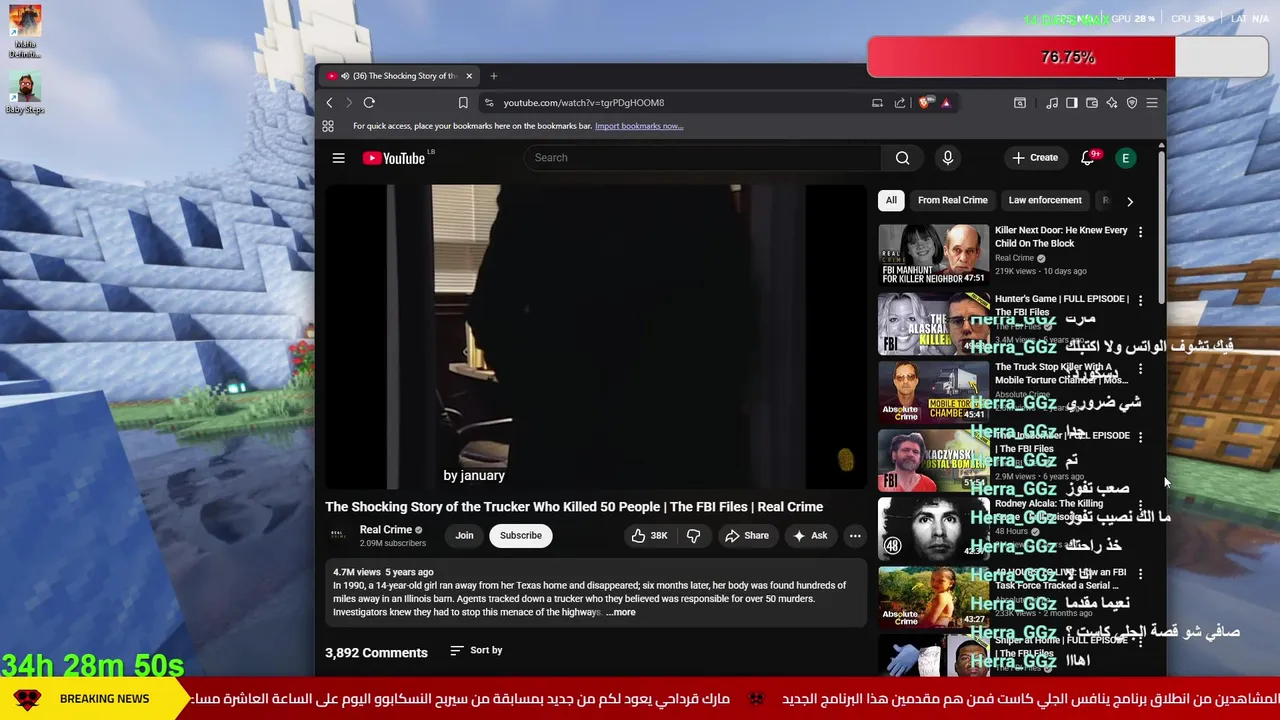Screen dimensions: 1280x720
Task: Open Mafia Definitive desktop shortcut
Action: (x=25, y=32)
